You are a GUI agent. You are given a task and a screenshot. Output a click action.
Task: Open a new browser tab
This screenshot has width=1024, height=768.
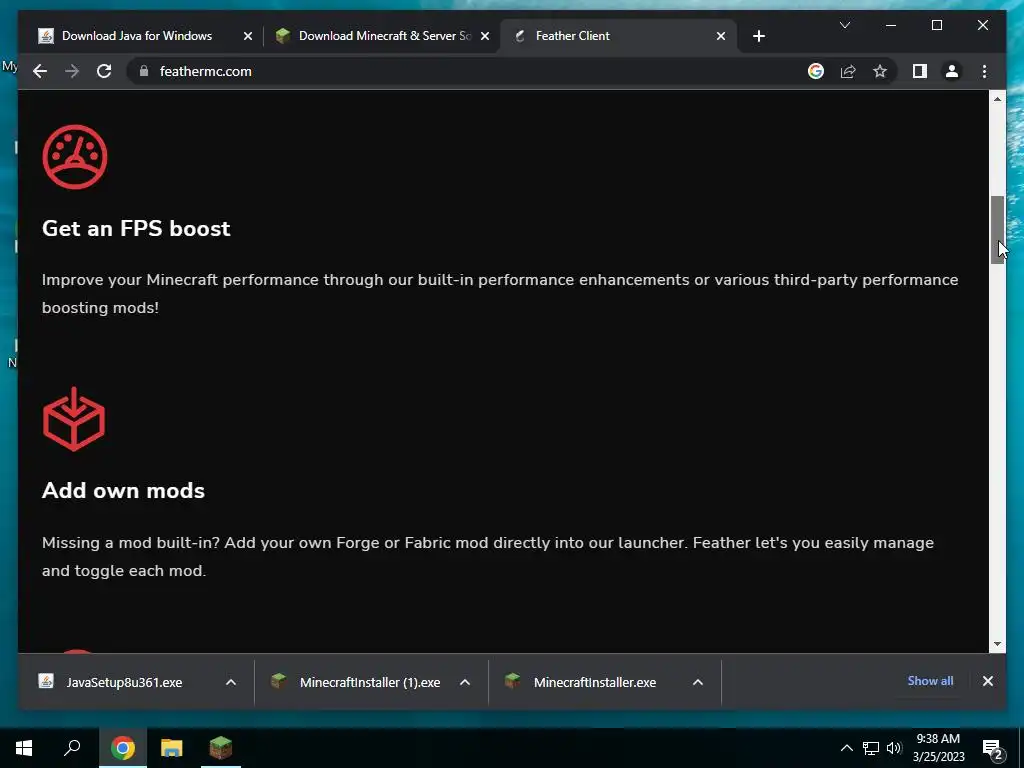[758, 36]
